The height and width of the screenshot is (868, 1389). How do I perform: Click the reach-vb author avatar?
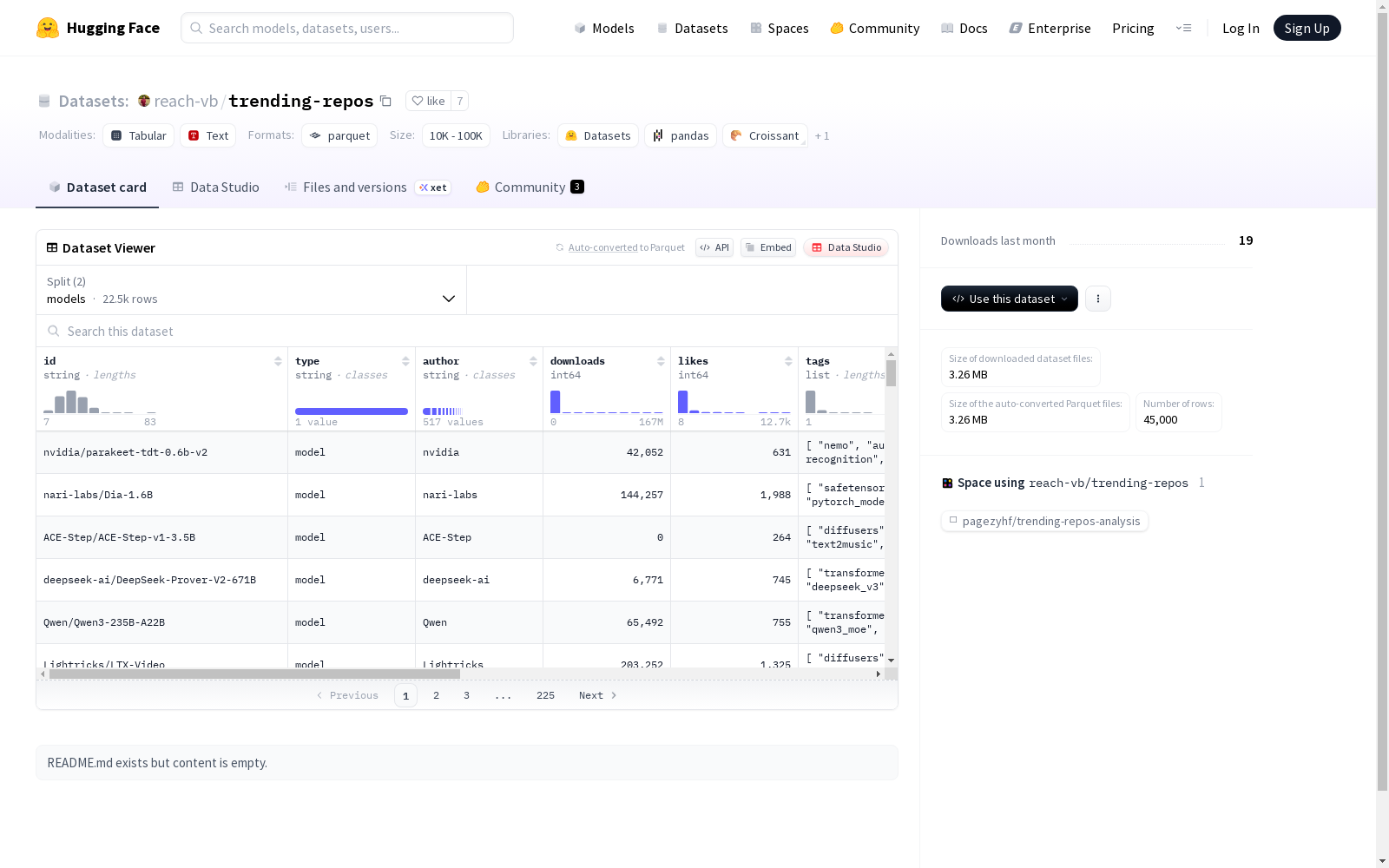click(144, 101)
